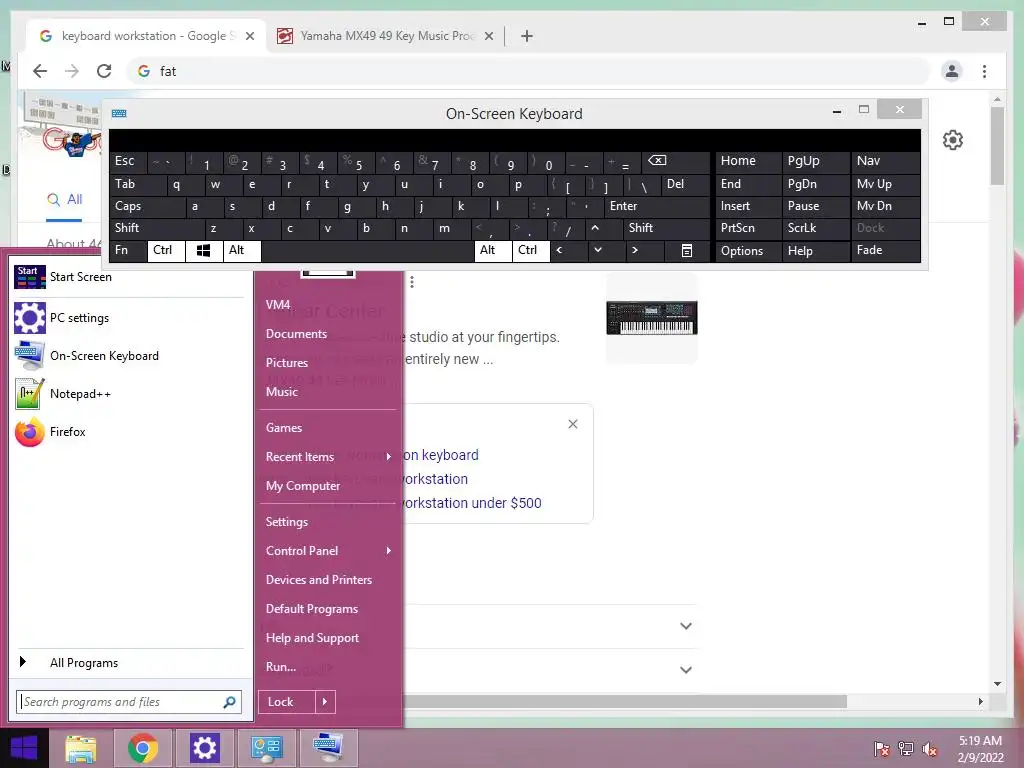Click the Backspace key on On-Screen Keyboard
The image size is (1024, 768).
[657, 161]
